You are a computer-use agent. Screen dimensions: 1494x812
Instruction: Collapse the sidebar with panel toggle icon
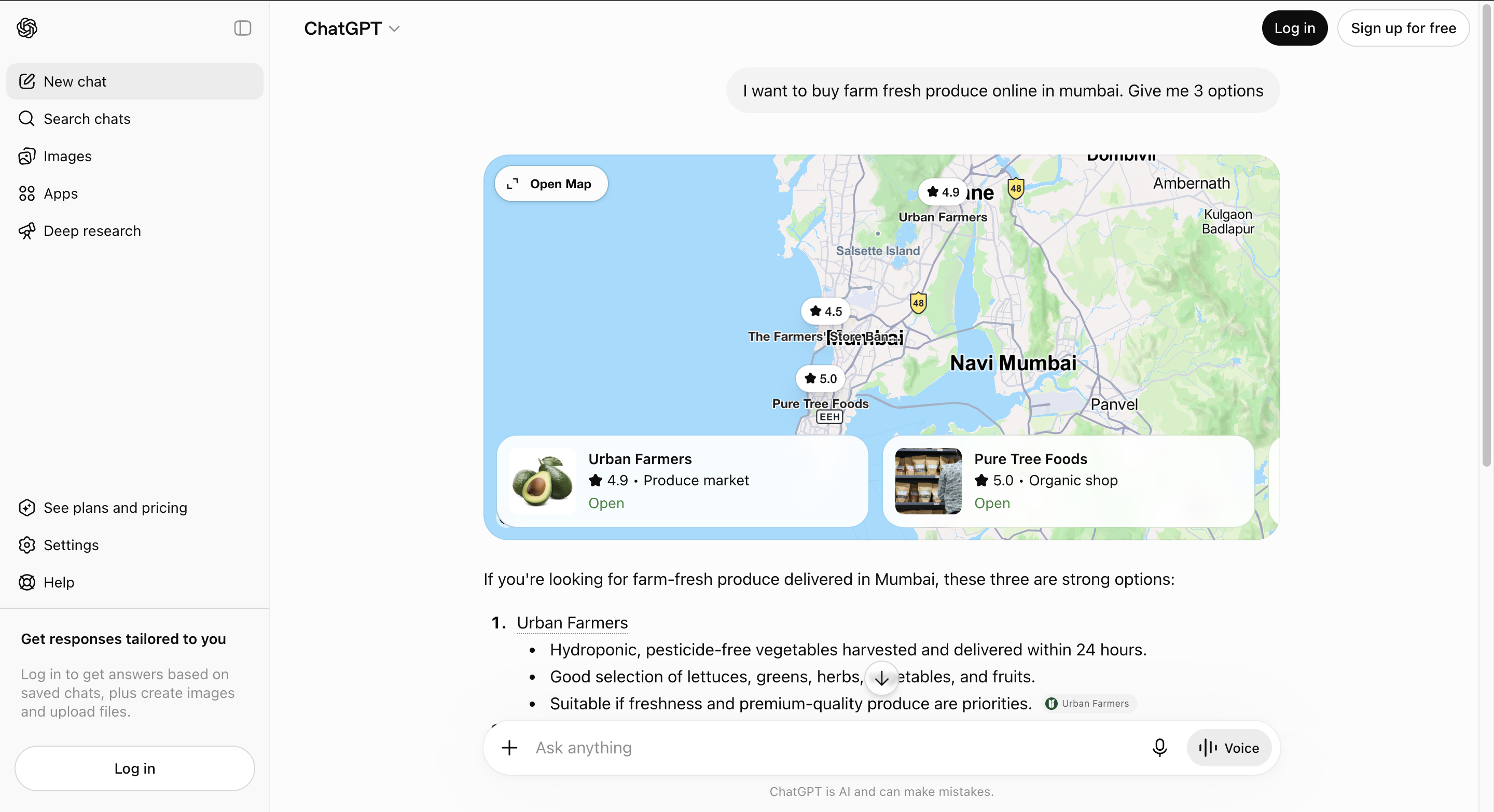[242, 28]
